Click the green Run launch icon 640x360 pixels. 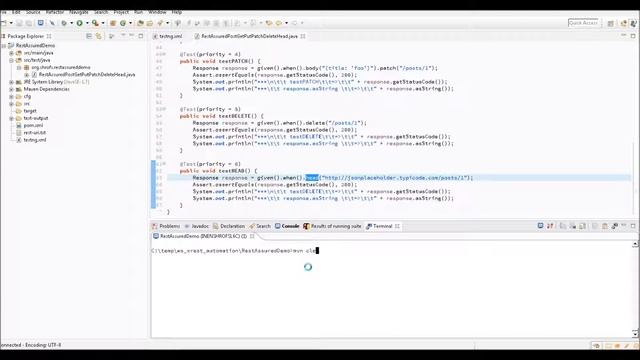tap(80, 23)
